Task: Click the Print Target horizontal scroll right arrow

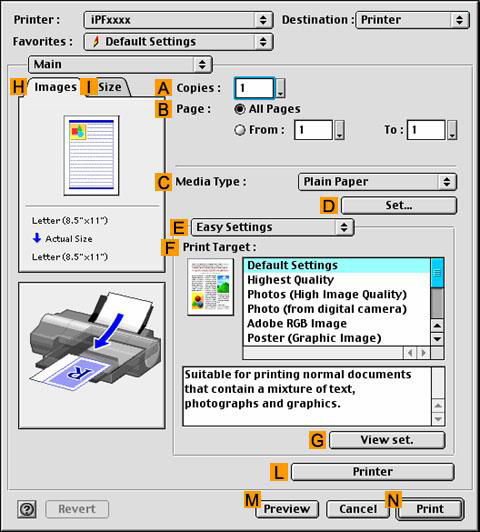Action: 423,353
